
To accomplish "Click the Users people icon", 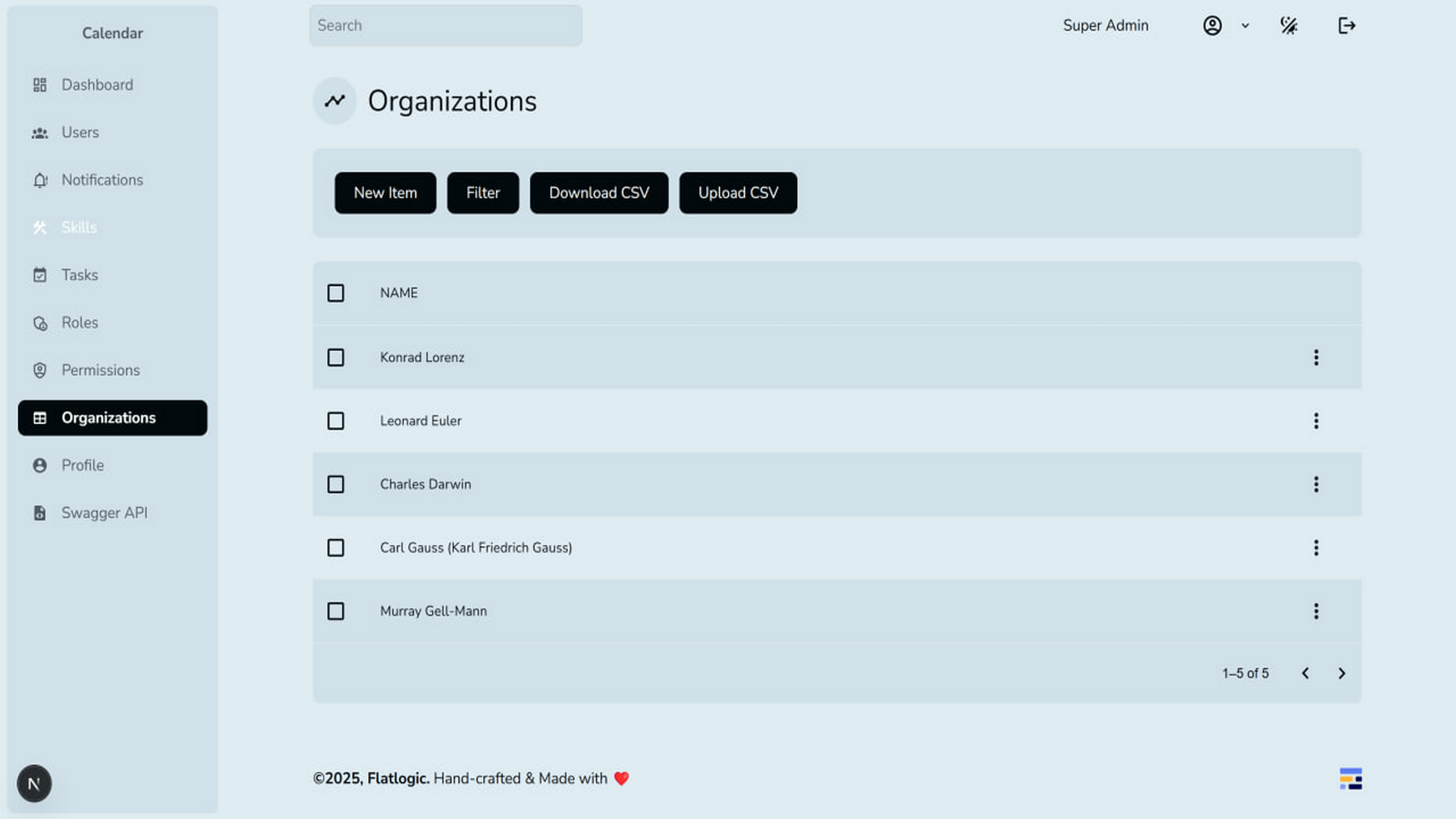I will 40,133.
